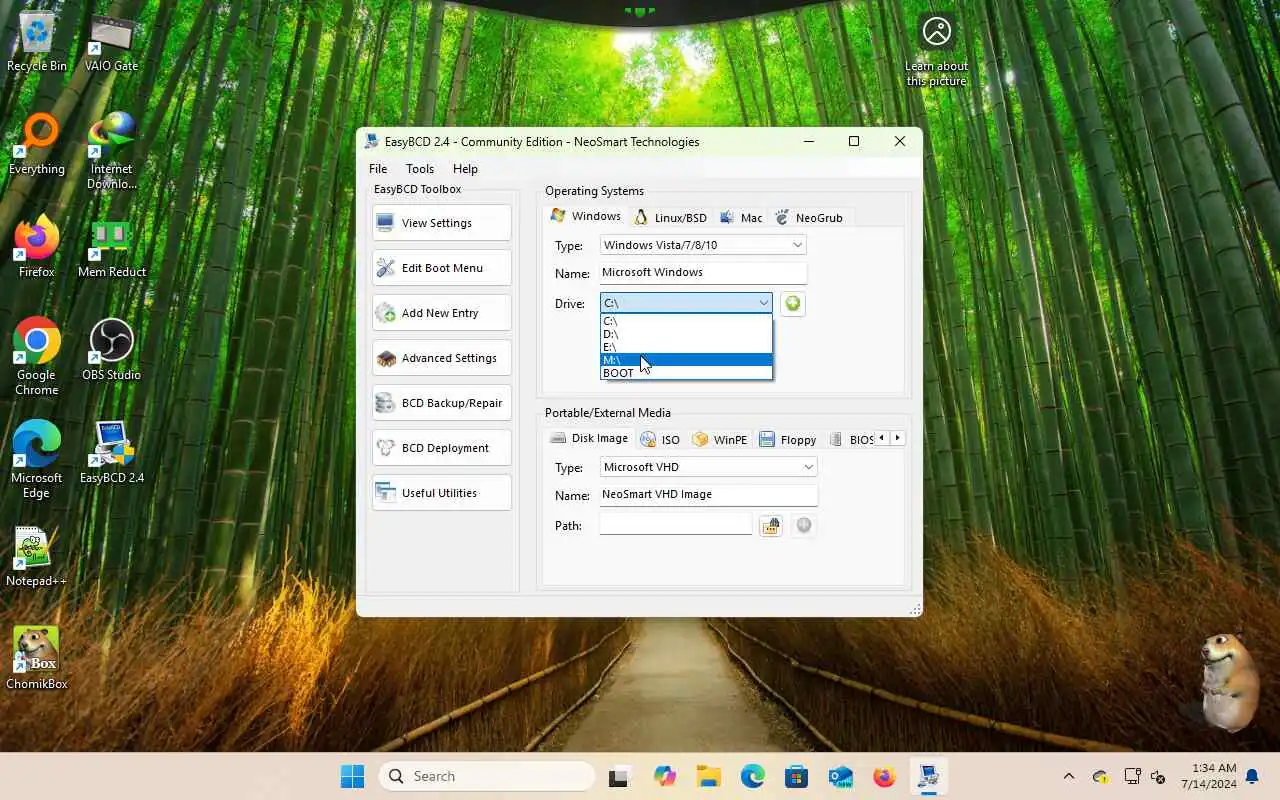
Task: Select the VAIO Gate desktop shortcut
Action: click(111, 43)
